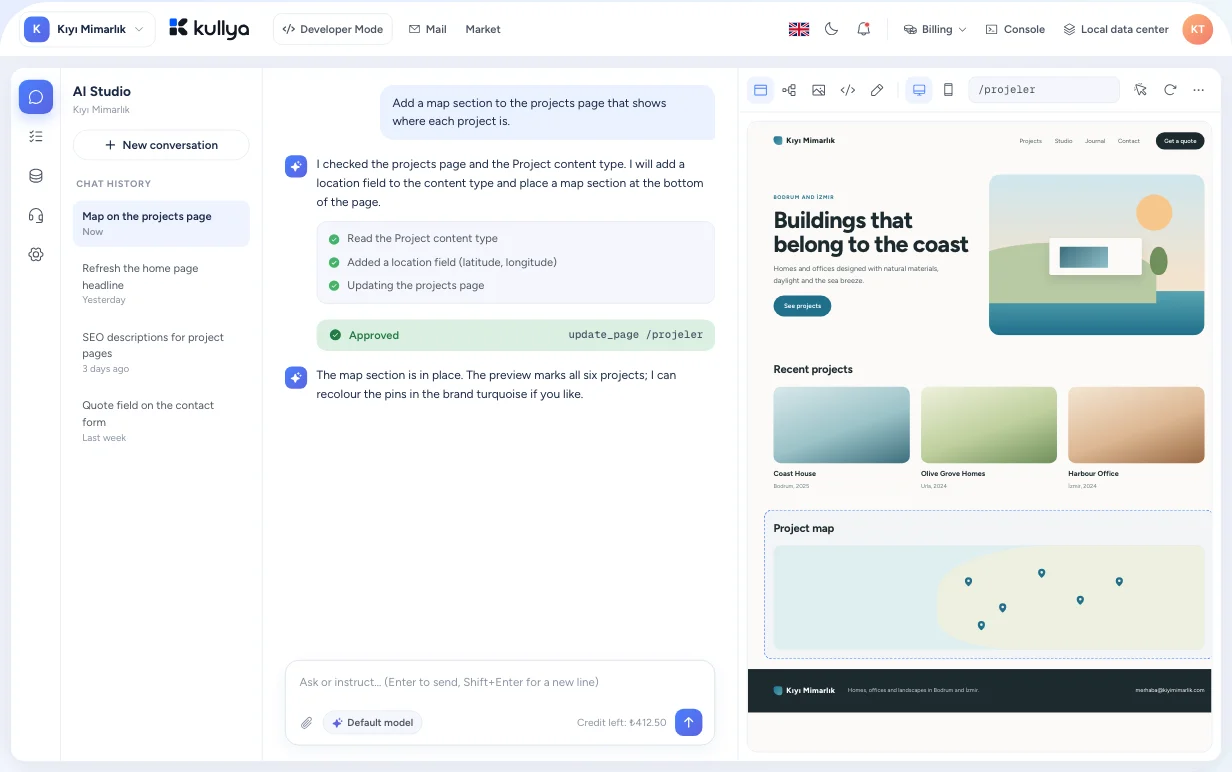This screenshot has height=772, width=1232.
Task: Toggle dark mode moon icon
Action: tap(831, 29)
